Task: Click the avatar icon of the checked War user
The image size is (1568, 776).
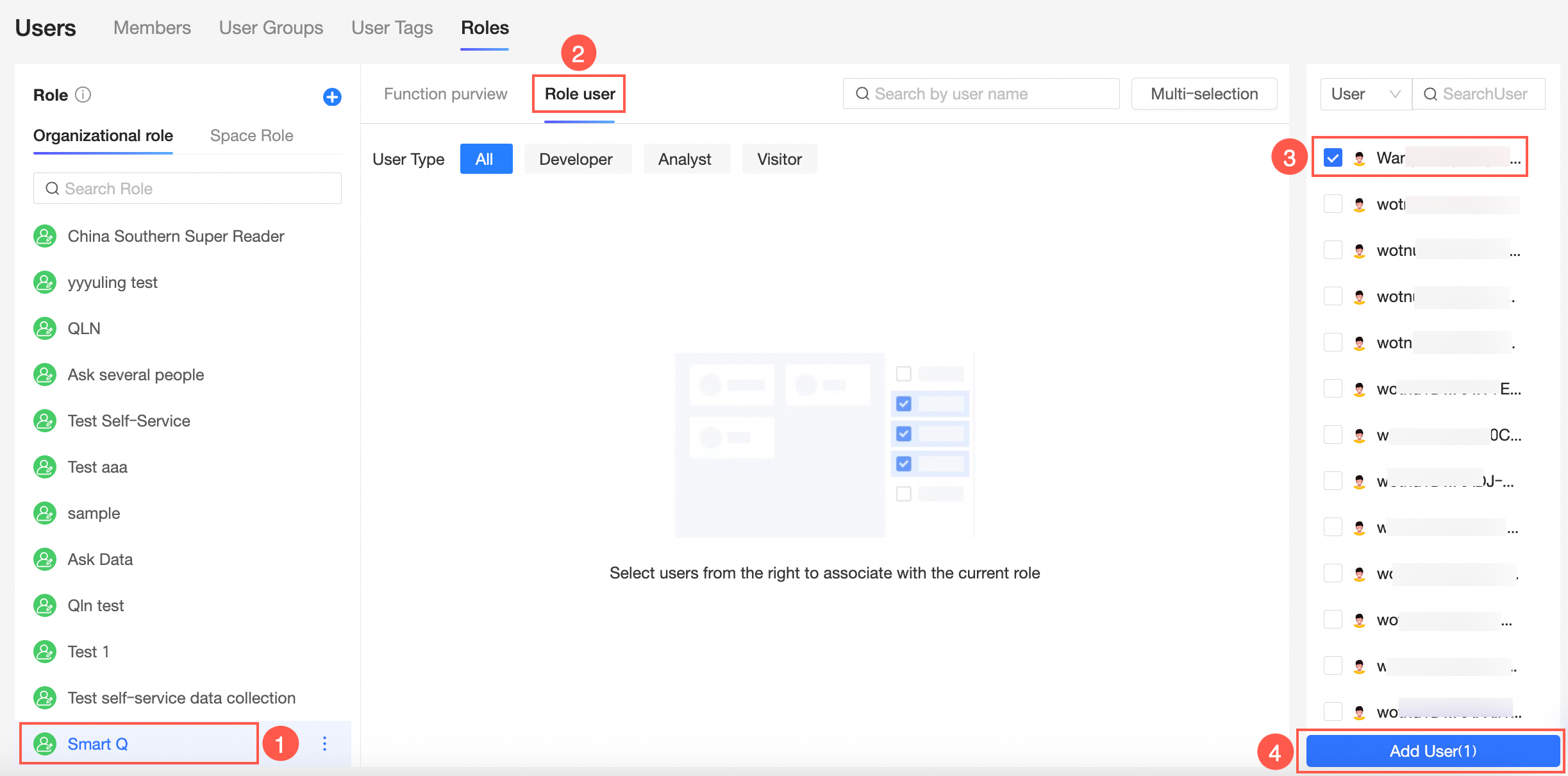Action: click(x=1359, y=158)
